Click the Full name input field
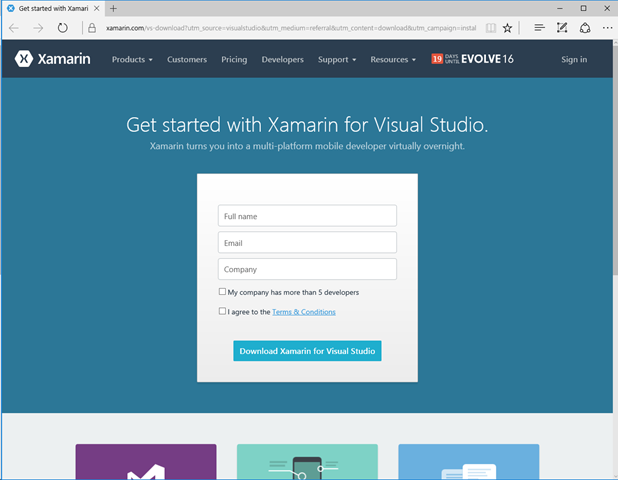This screenshot has height=480, width=618. (x=307, y=216)
